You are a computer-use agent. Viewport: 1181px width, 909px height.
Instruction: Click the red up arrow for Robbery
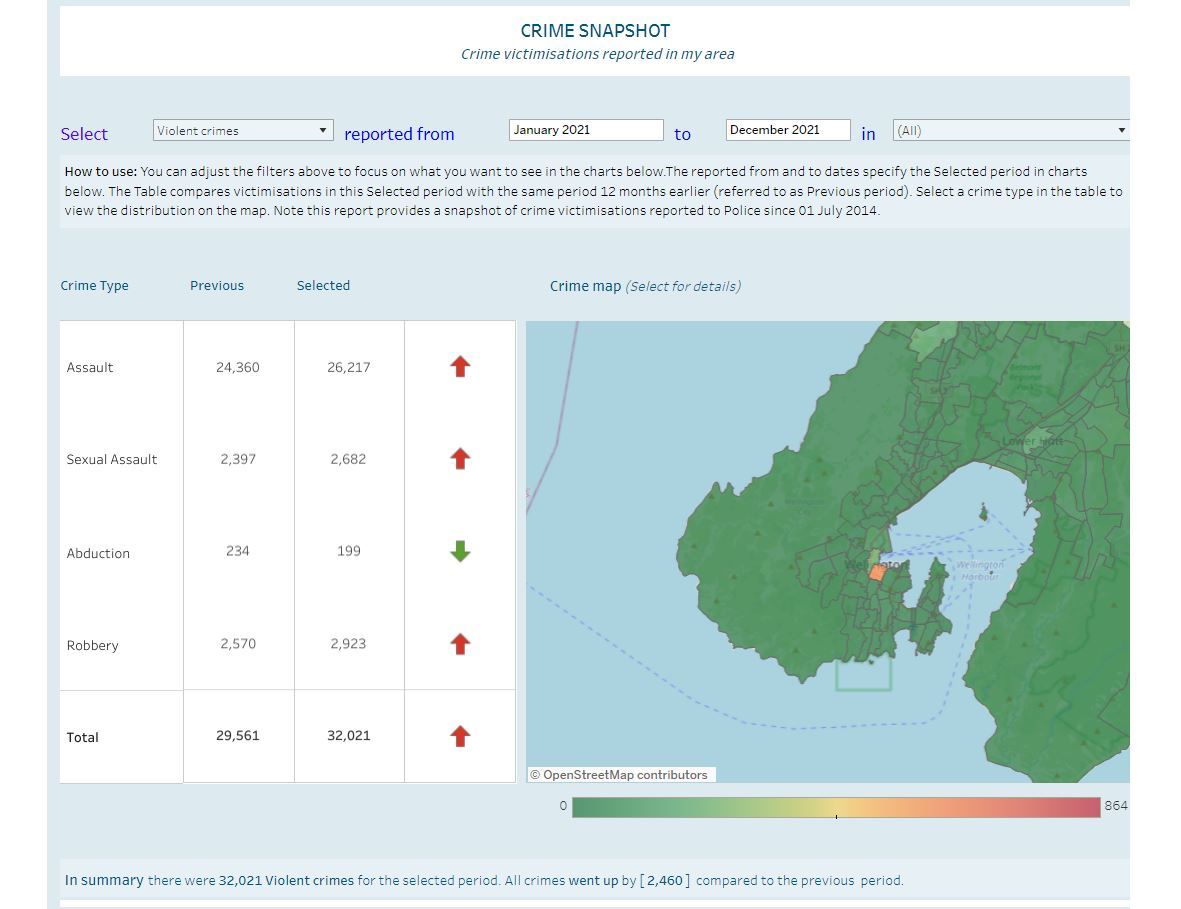[460, 644]
